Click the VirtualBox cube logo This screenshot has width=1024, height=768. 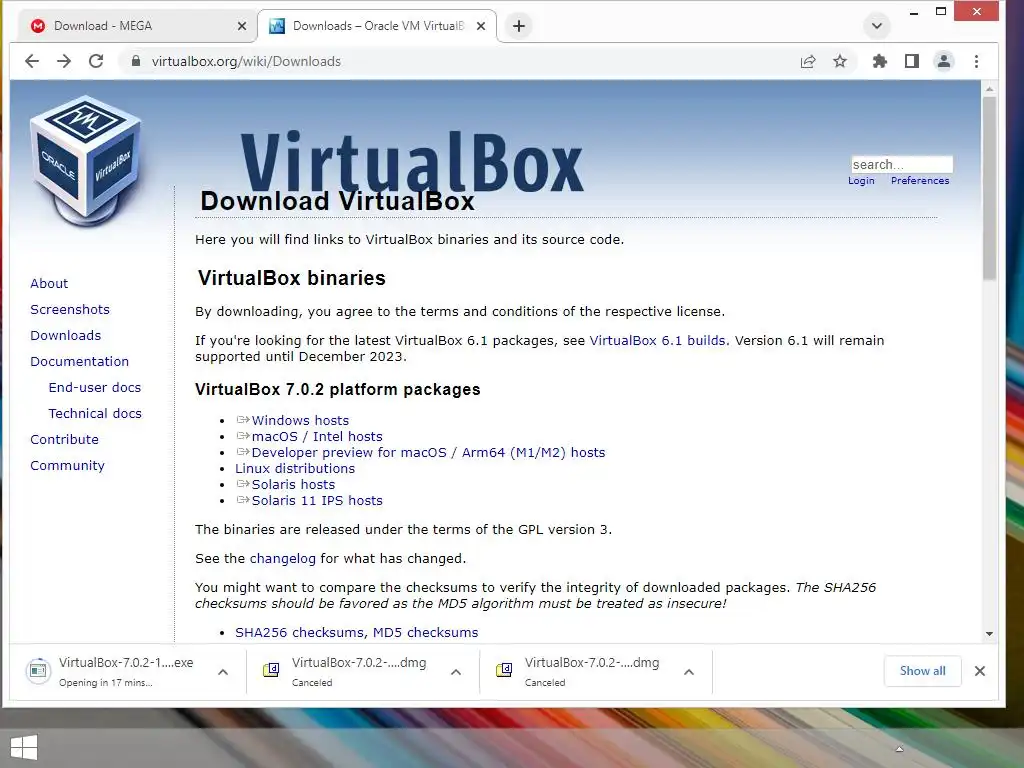[x=86, y=160]
